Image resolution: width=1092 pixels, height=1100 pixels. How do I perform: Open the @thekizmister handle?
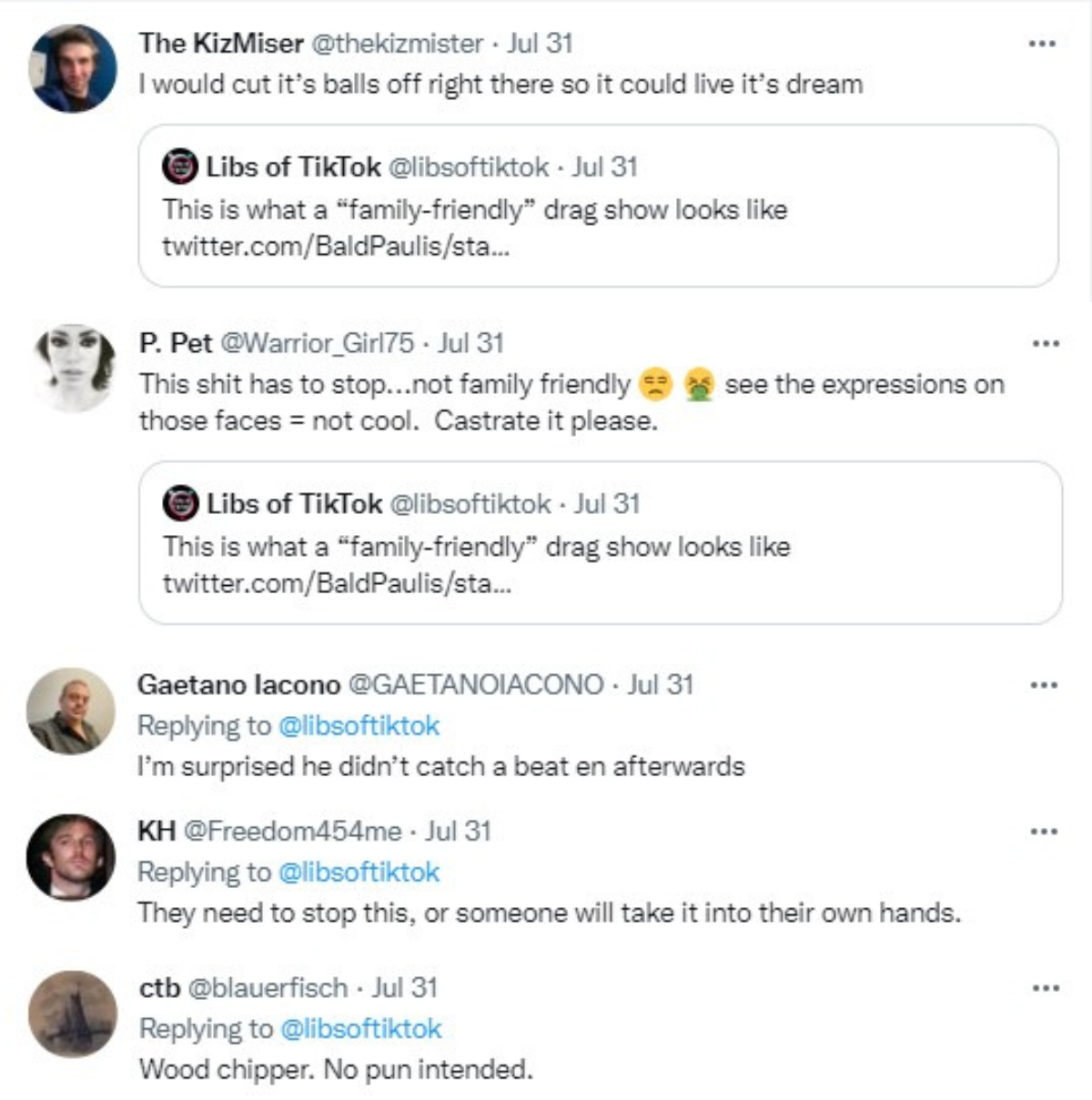pyautogui.click(x=398, y=44)
